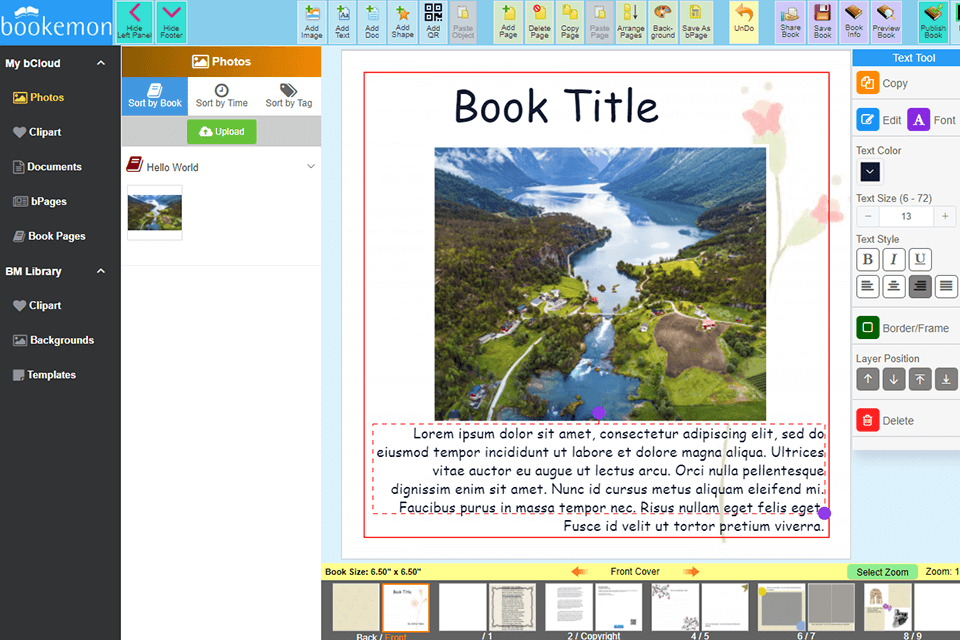Click the UnDo button
Screen dimensions: 960x640
click(744, 21)
